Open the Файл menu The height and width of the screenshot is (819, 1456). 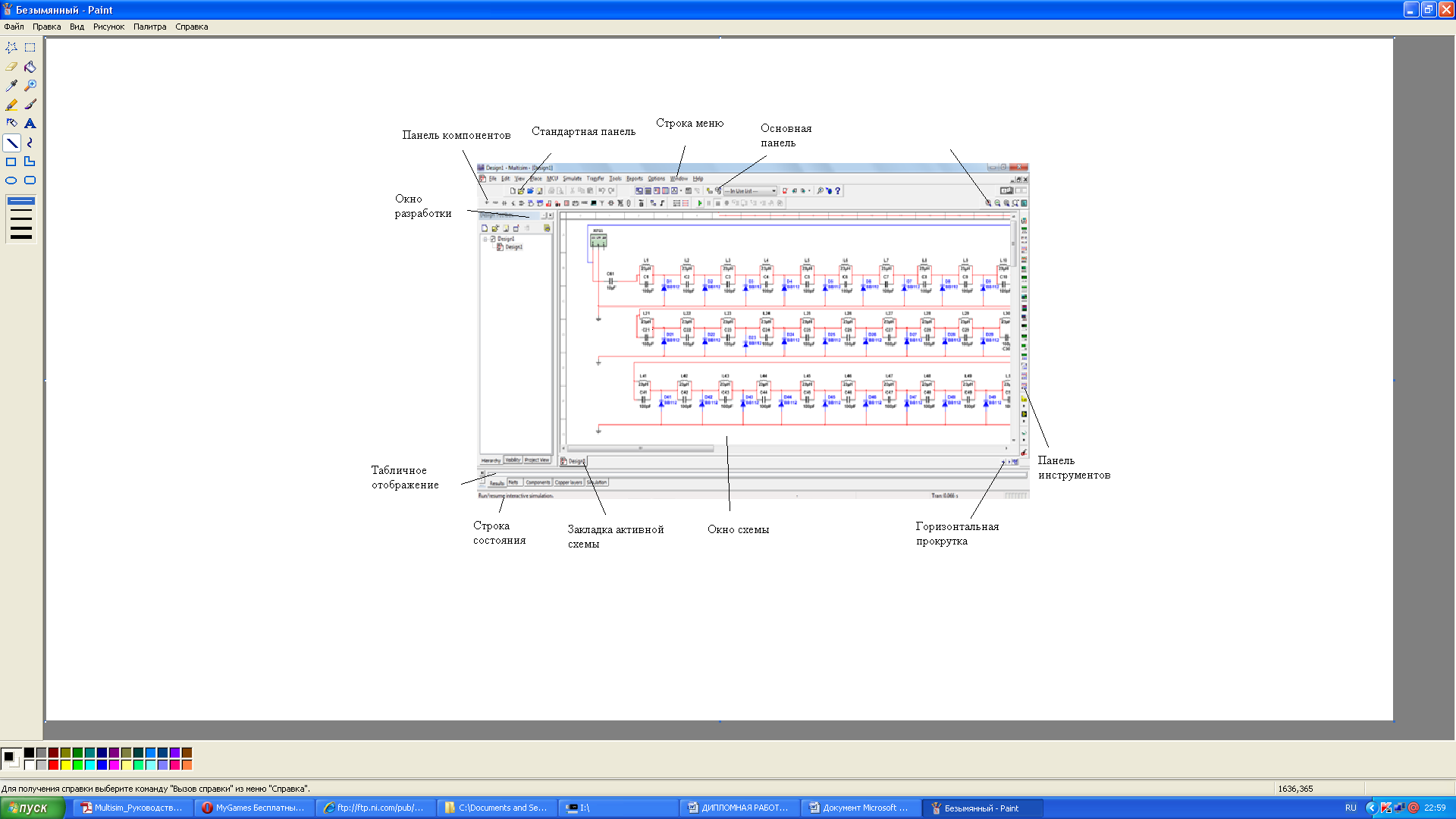[x=14, y=27]
